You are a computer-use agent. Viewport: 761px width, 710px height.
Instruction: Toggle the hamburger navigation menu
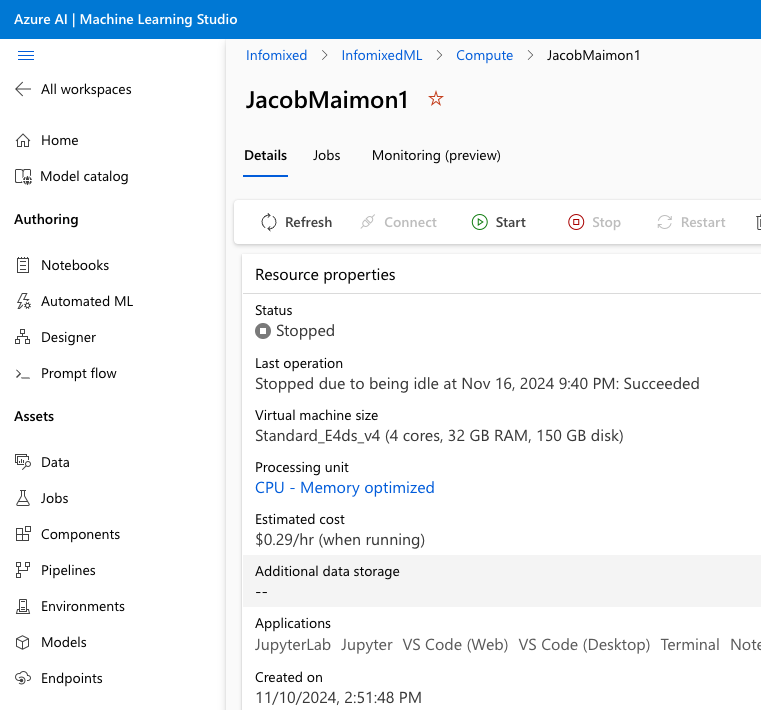(x=26, y=55)
